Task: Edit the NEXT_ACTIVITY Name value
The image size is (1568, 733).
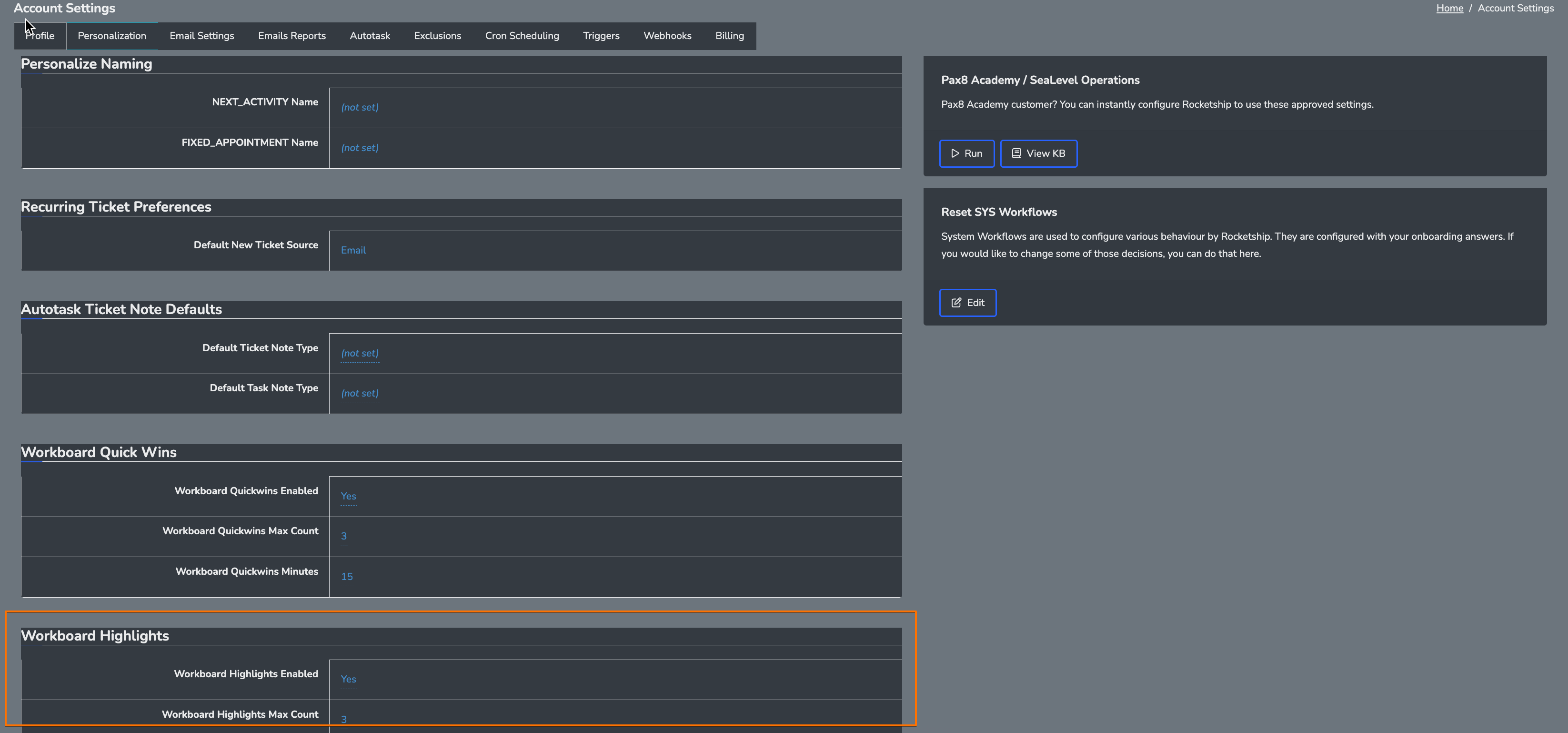Action: tap(359, 107)
